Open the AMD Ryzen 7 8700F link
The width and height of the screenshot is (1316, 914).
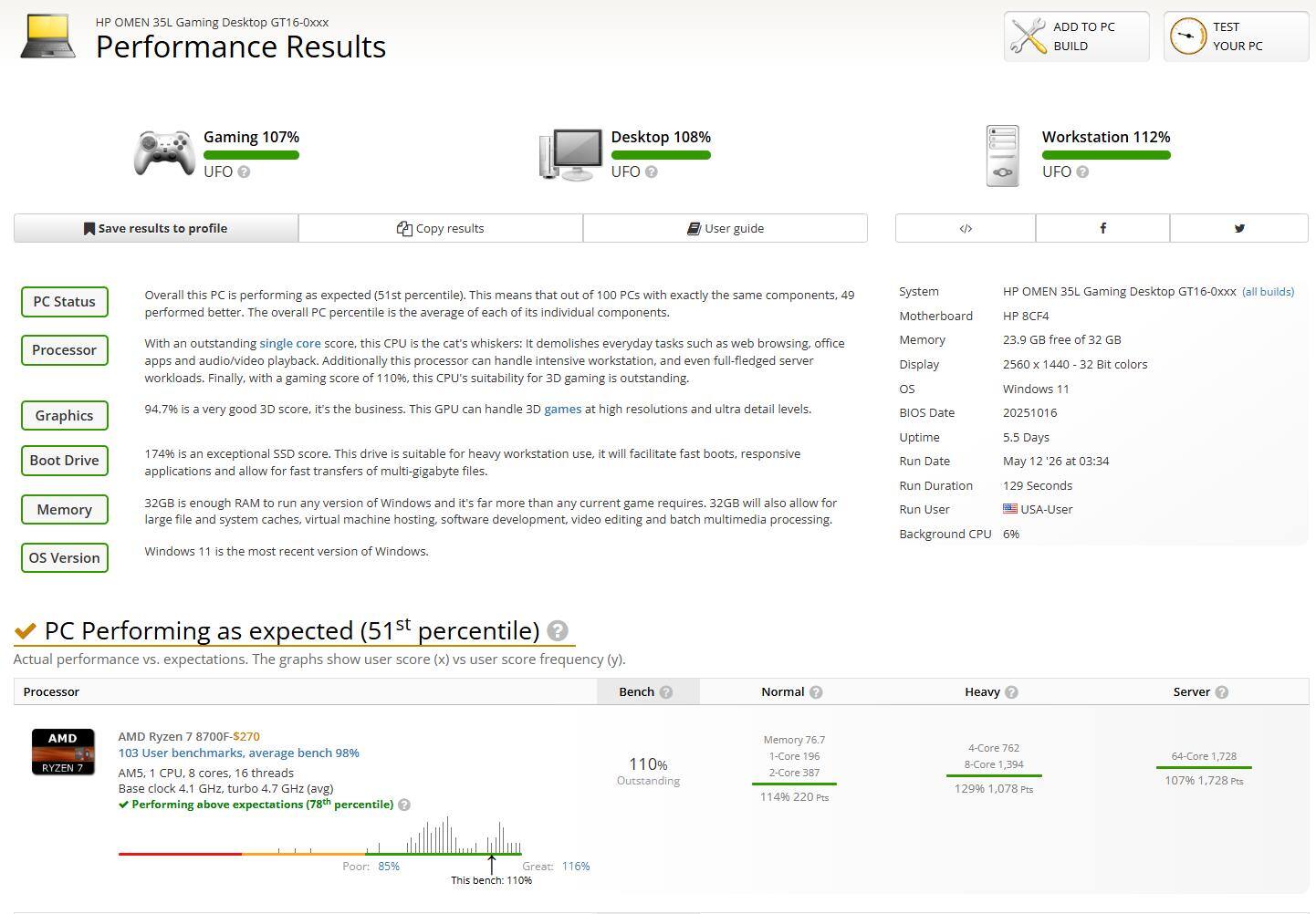point(173,736)
